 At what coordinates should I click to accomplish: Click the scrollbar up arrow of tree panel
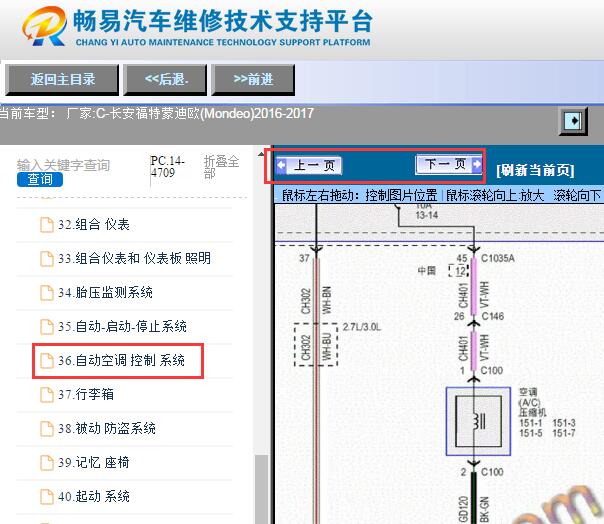pyautogui.click(x=262, y=154)
